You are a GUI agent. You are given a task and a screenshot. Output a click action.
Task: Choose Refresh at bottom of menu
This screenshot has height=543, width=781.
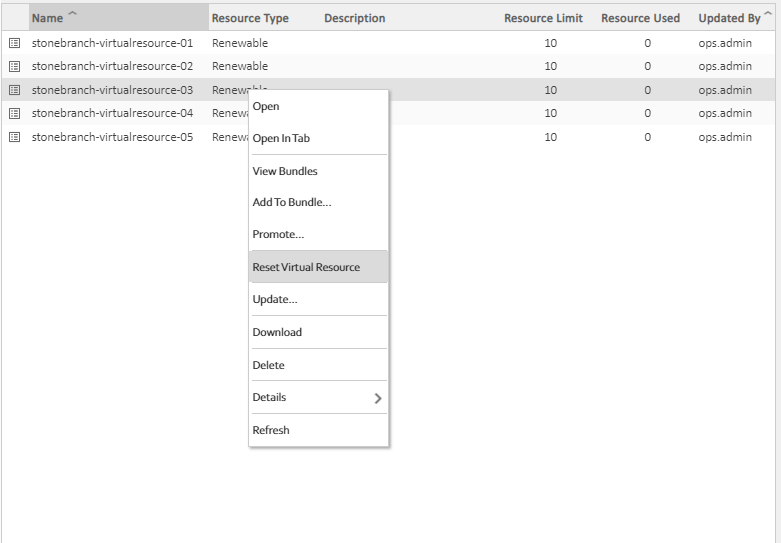click(x=271, y=430)
